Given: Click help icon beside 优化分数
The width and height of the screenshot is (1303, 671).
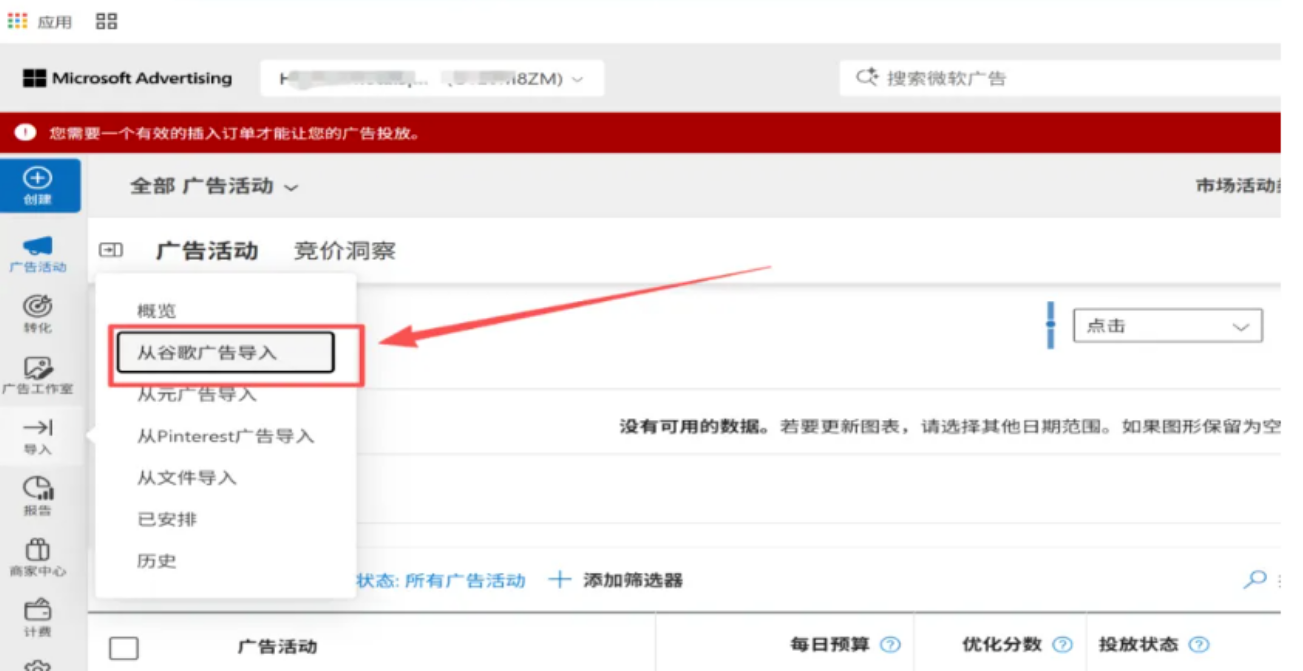Looking at the screenshot, I should (1063, 645).
